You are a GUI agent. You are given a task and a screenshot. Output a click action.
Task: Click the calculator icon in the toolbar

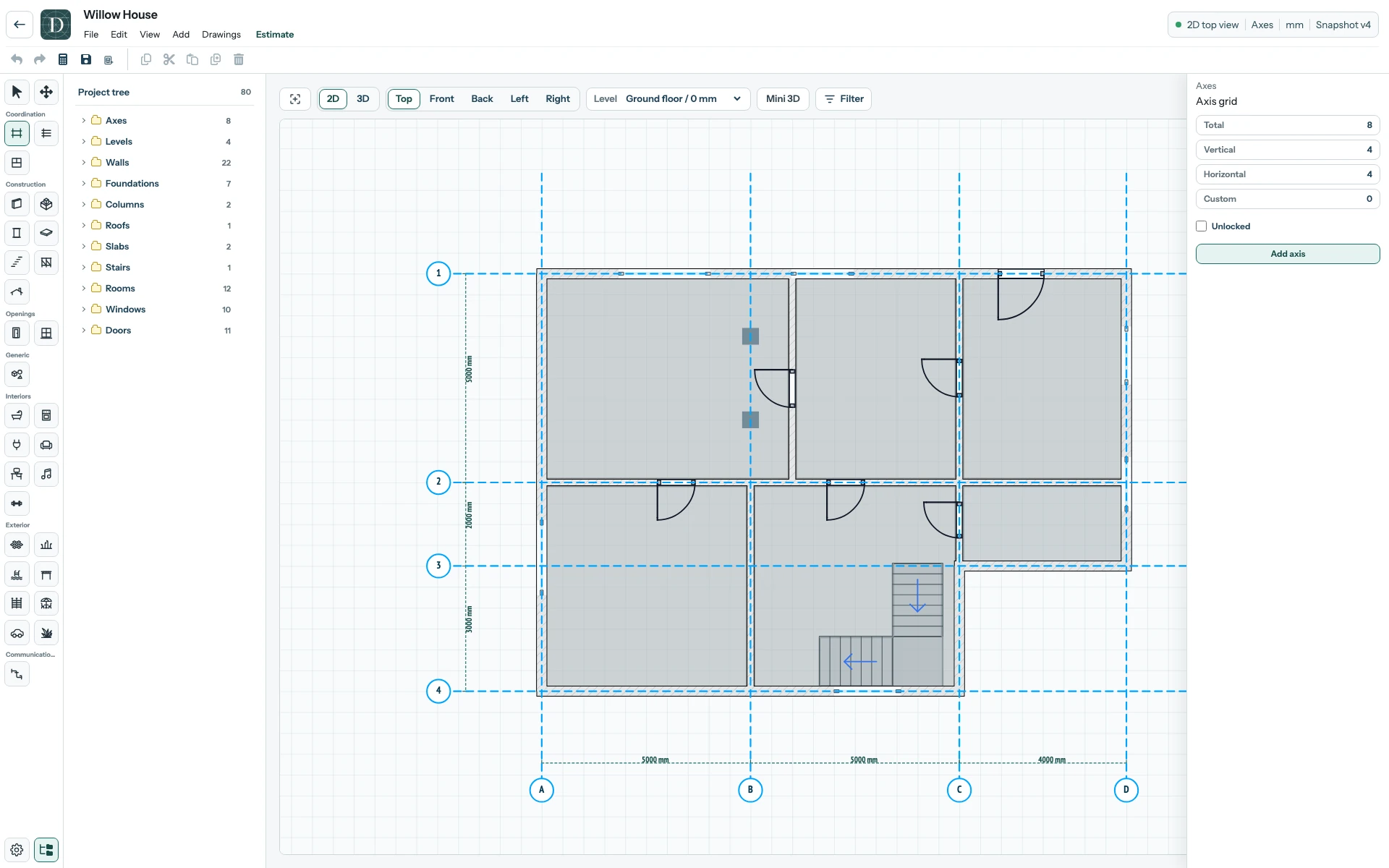[63, 59]
